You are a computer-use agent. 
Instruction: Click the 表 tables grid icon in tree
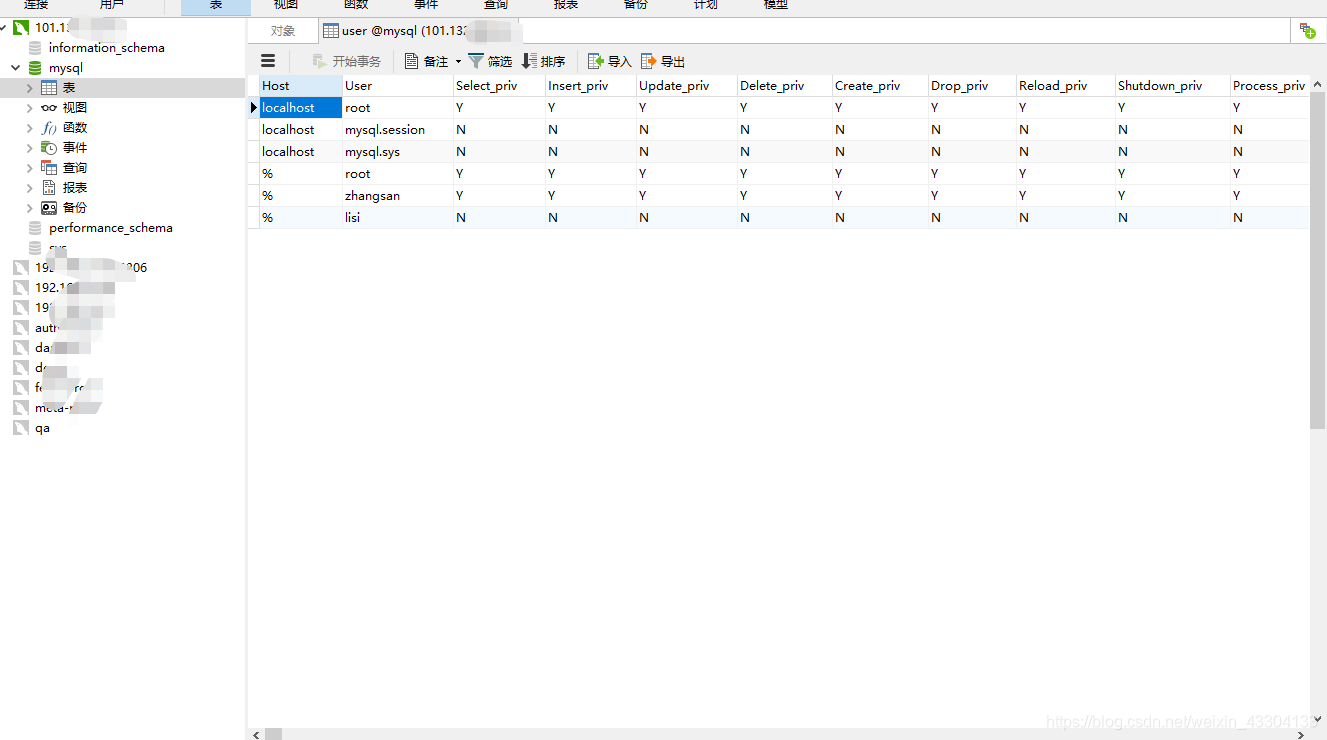(49, 88)
